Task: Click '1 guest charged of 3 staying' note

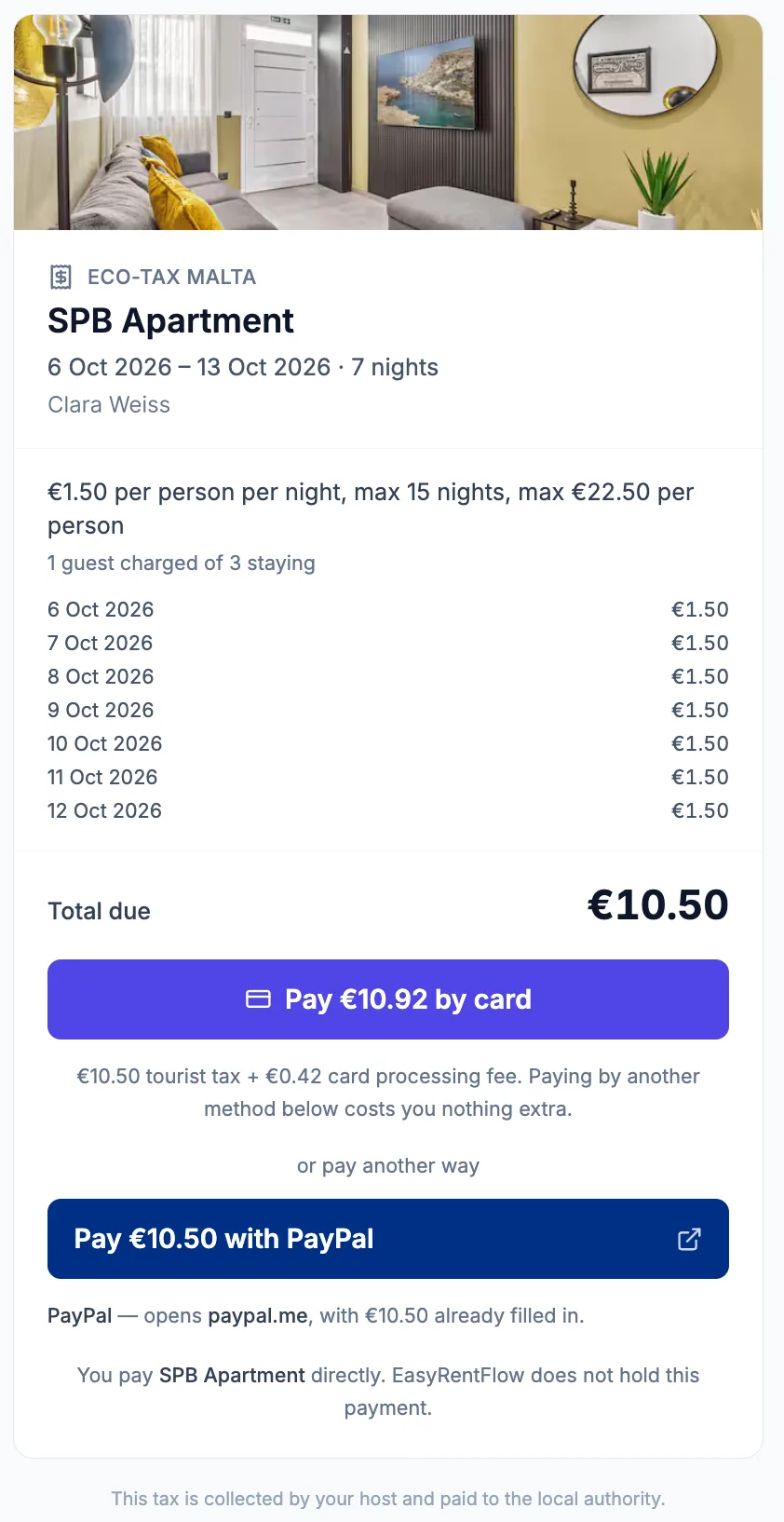Action: pos(182,564)
